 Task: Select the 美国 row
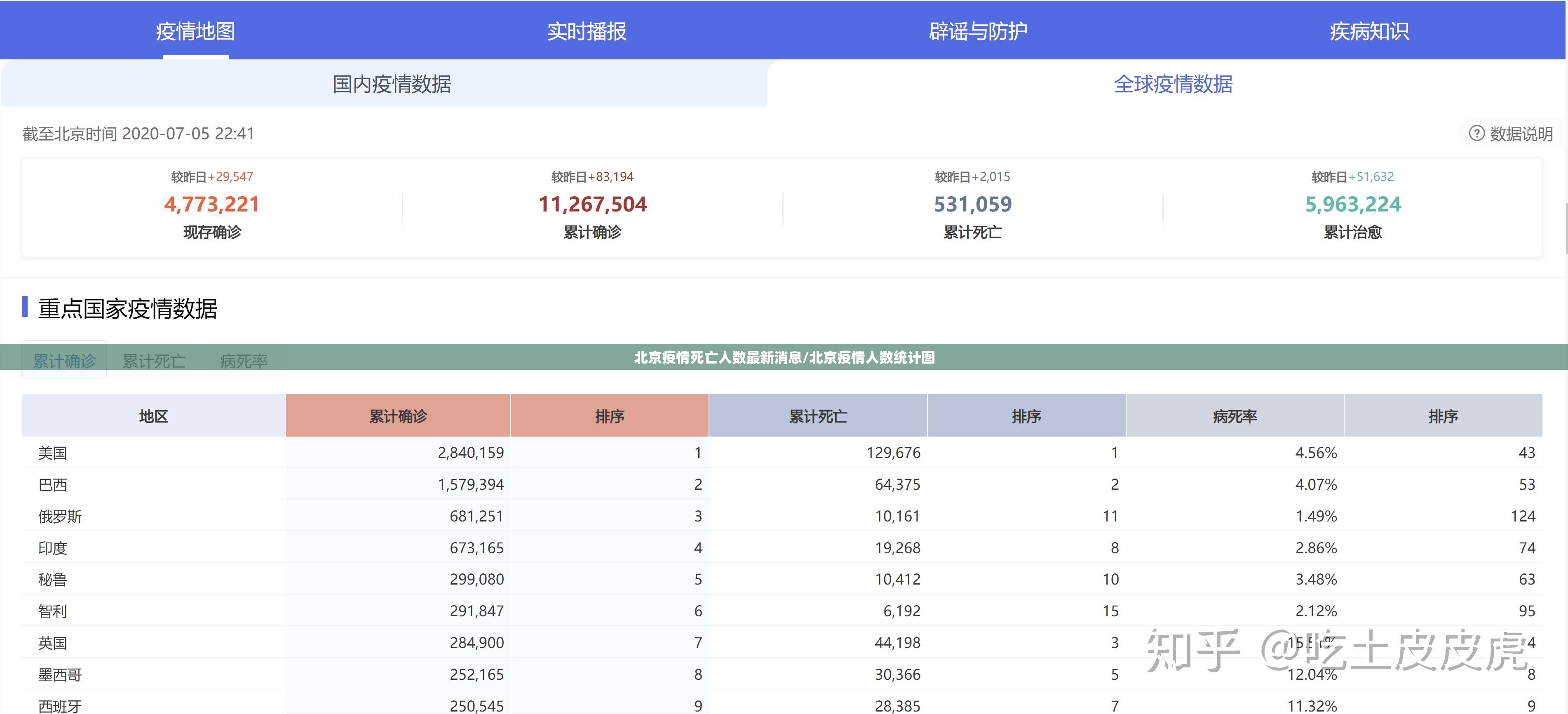click(x=782, y=453)
